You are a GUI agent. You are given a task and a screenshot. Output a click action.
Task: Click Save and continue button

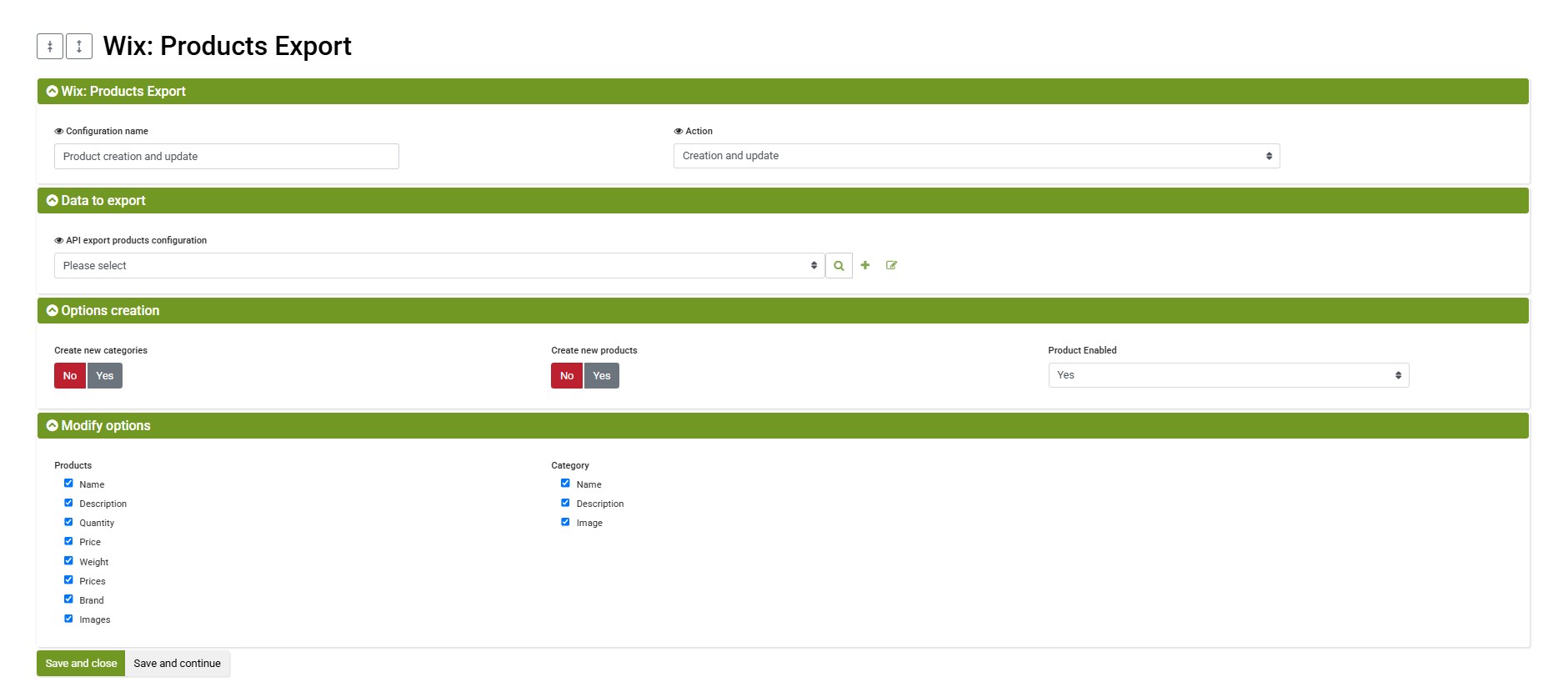pyautogui.click(x=178, y=664)
